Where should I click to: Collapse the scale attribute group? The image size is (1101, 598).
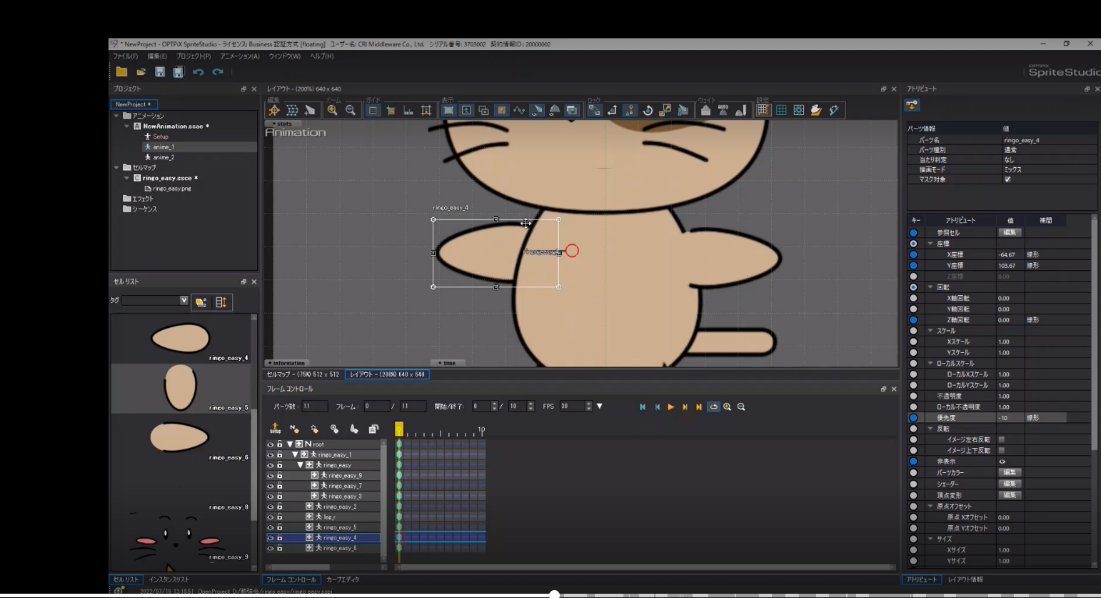click(x=930, y=331)
